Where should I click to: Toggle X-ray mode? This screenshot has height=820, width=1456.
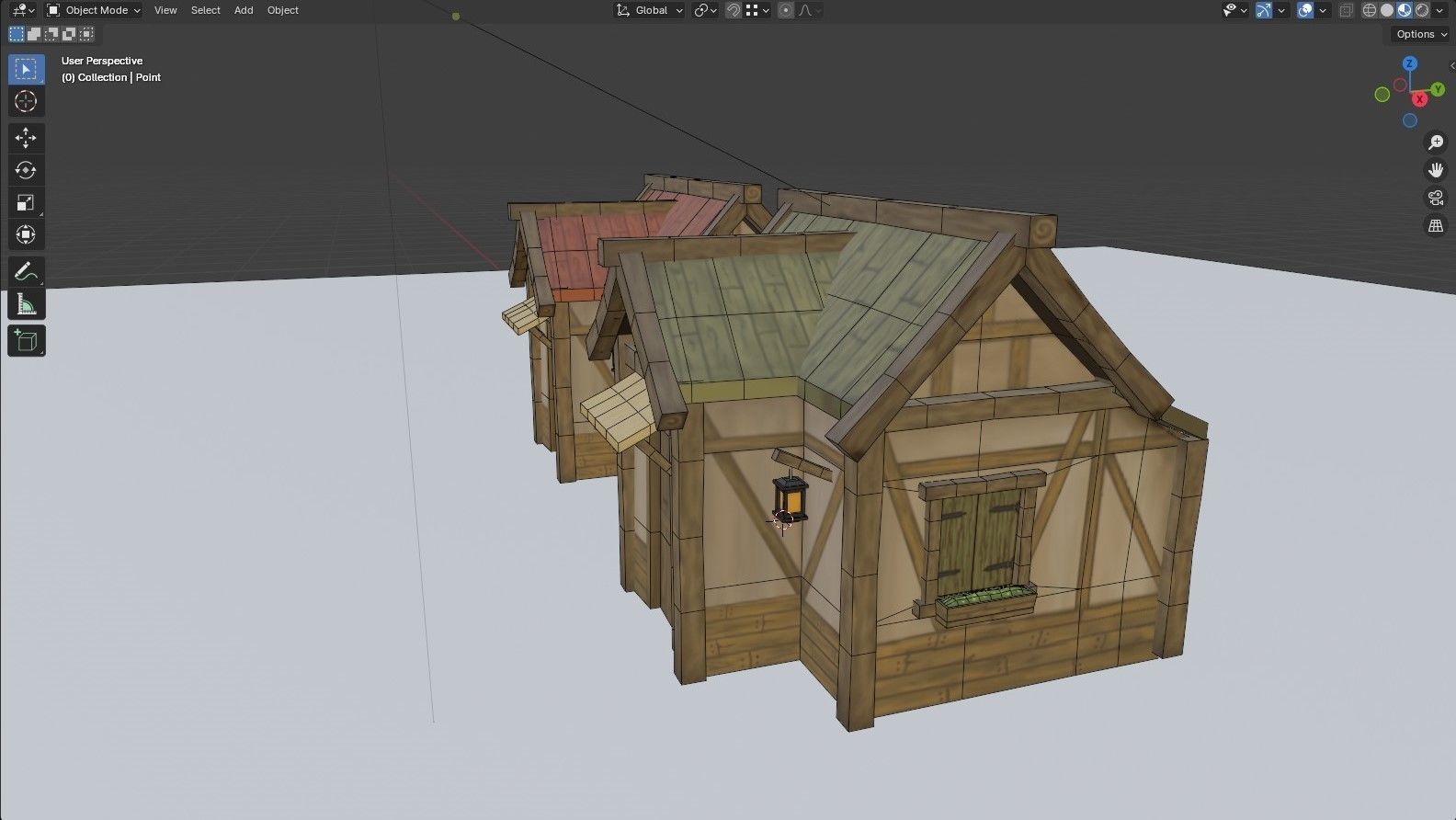pos(1346,10)
